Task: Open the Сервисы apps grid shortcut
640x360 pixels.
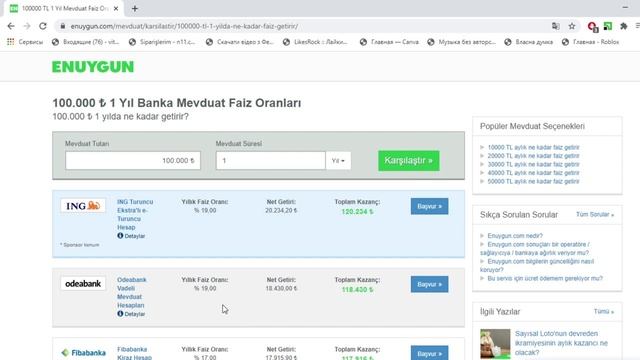Action: click(x=25, y=42)
